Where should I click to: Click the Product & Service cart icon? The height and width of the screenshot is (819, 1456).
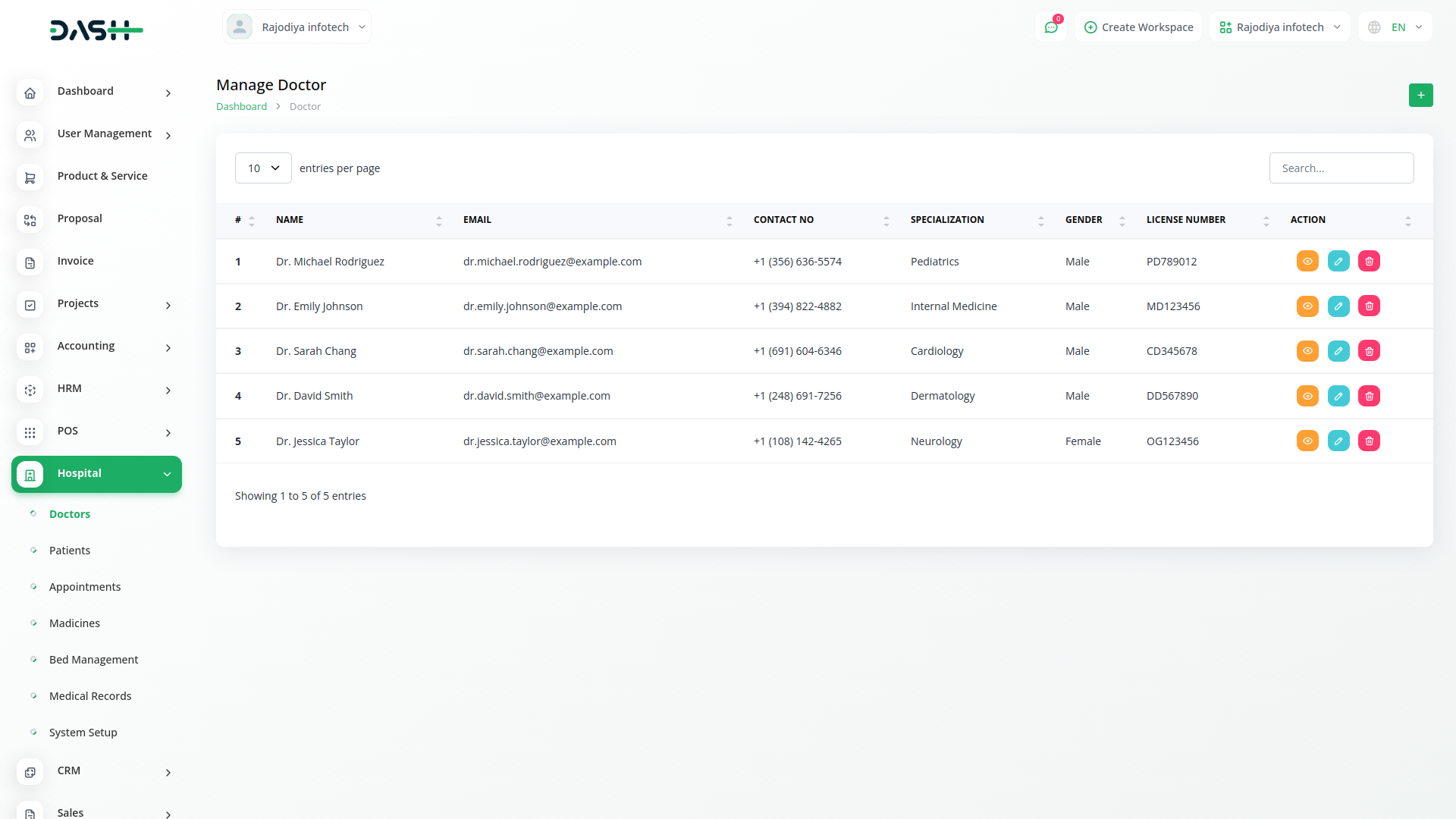click(30, 177)
